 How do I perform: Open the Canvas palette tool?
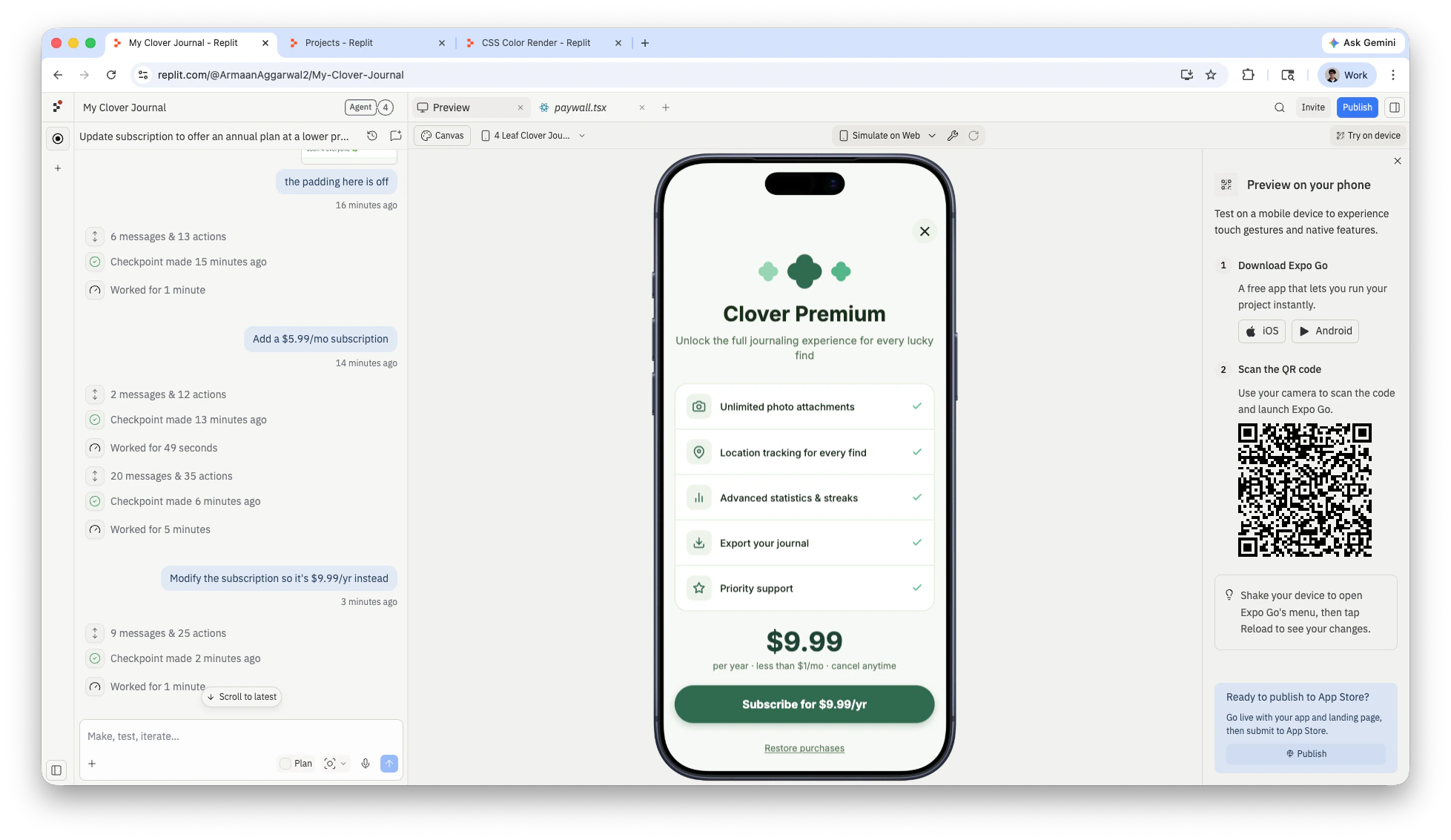442,135
